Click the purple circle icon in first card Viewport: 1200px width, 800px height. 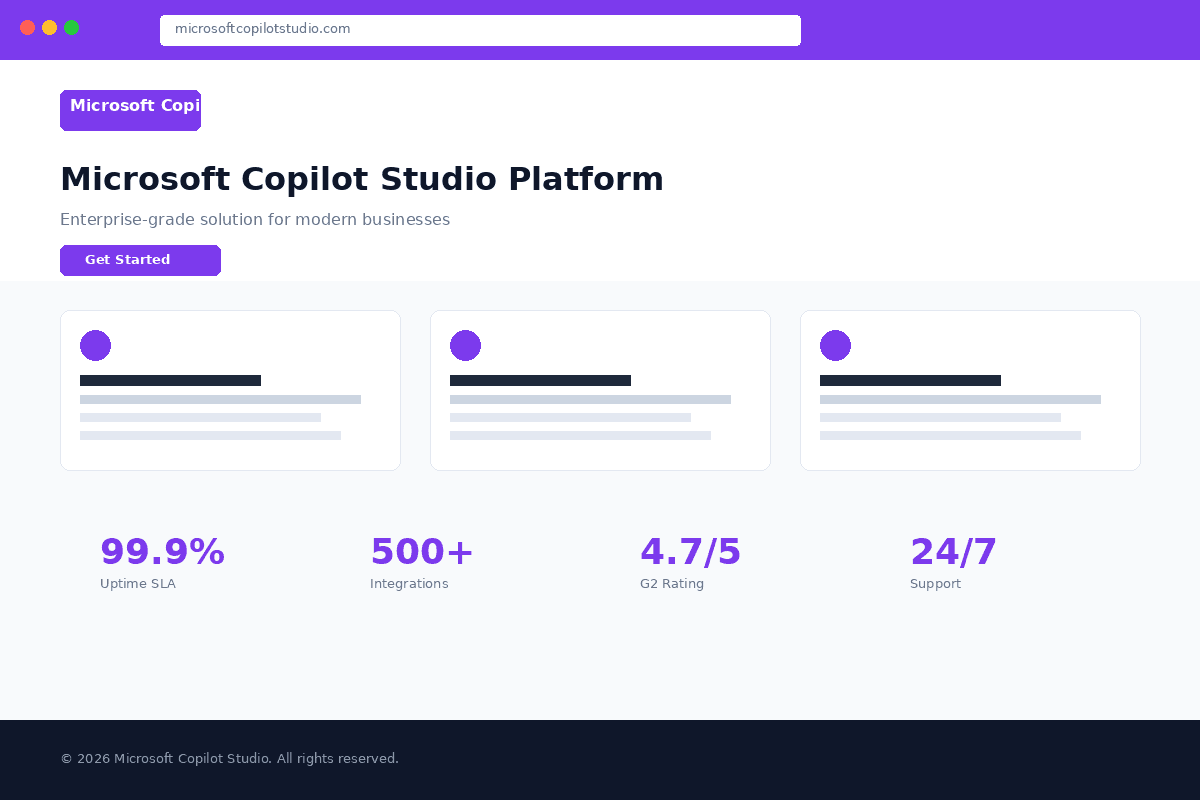pos(95,345)
